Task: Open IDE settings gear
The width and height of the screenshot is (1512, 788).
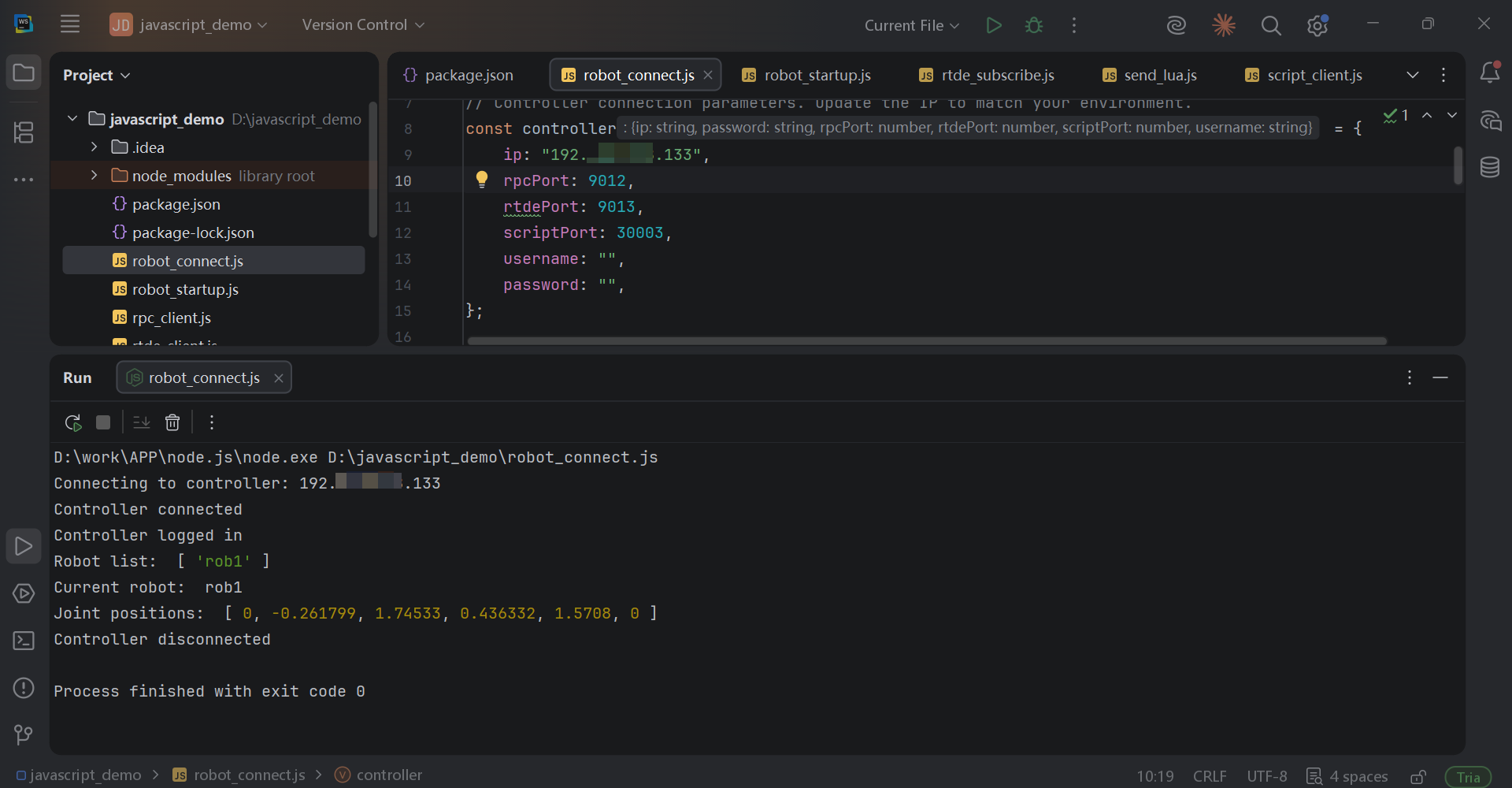Action: (1317, 25)
